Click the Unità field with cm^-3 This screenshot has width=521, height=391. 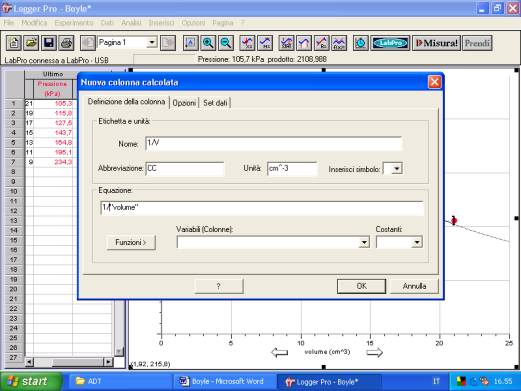tap(292, 169)
